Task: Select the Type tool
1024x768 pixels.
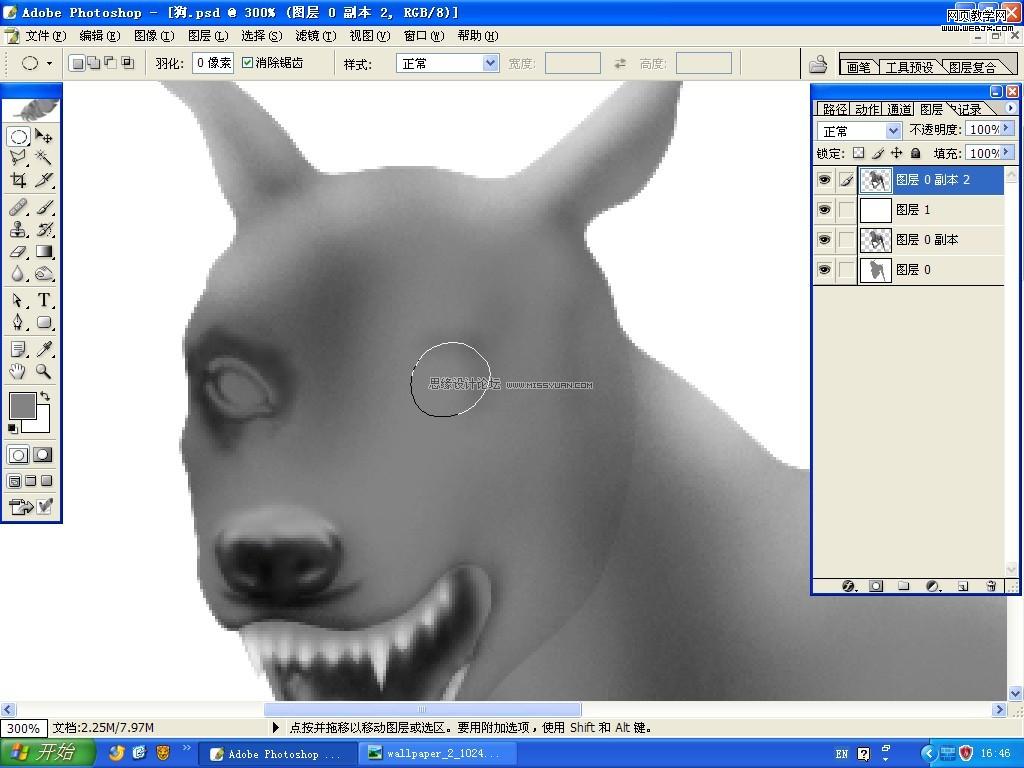Action: (44, 300)
